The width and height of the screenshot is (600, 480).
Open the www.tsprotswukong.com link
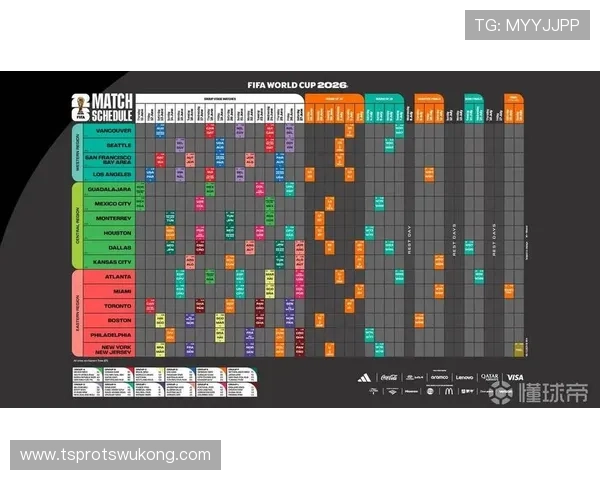click(116, 455)
